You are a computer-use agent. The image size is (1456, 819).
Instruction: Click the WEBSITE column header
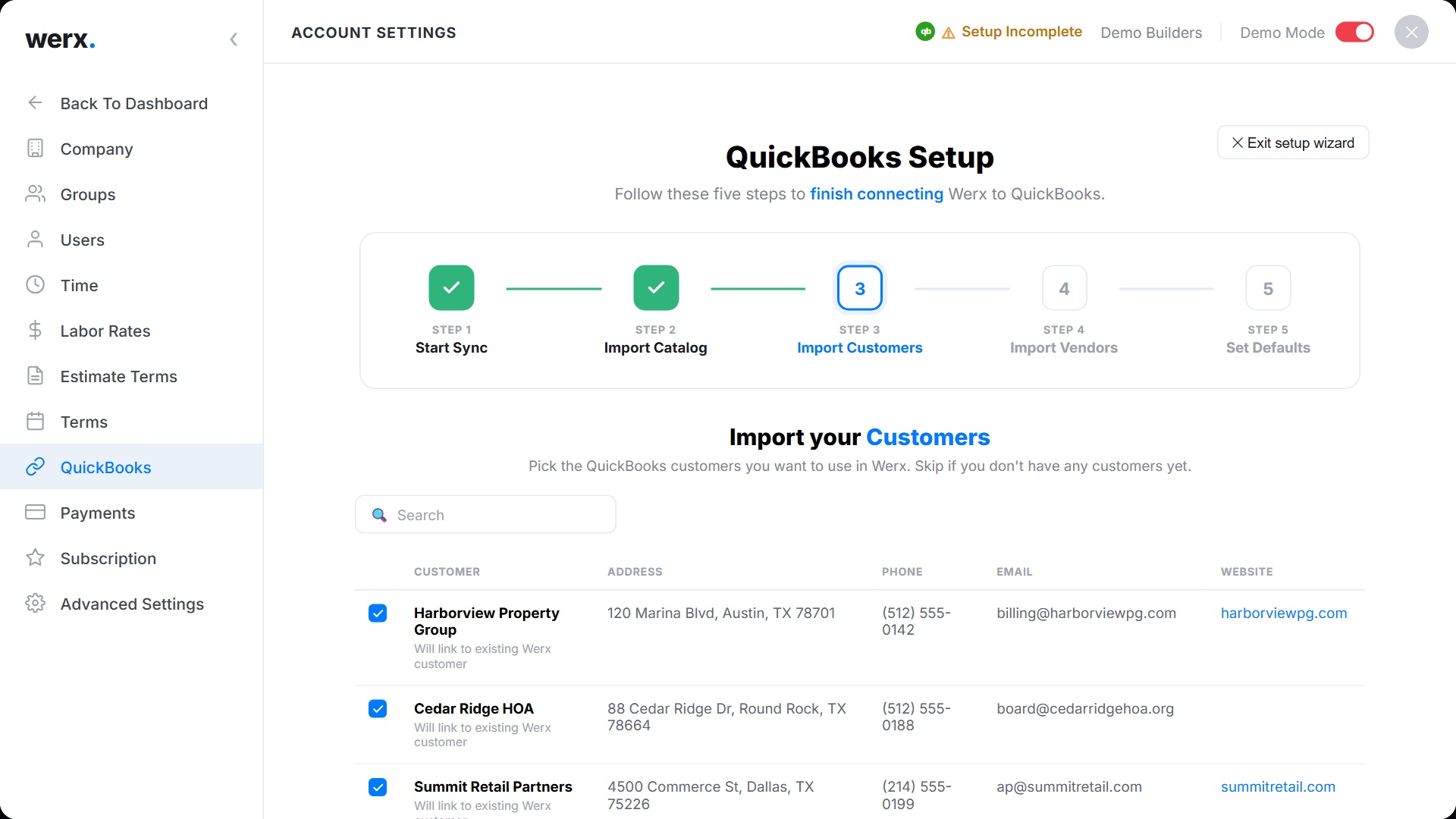pyautogui.click(x=1247, y=572)
